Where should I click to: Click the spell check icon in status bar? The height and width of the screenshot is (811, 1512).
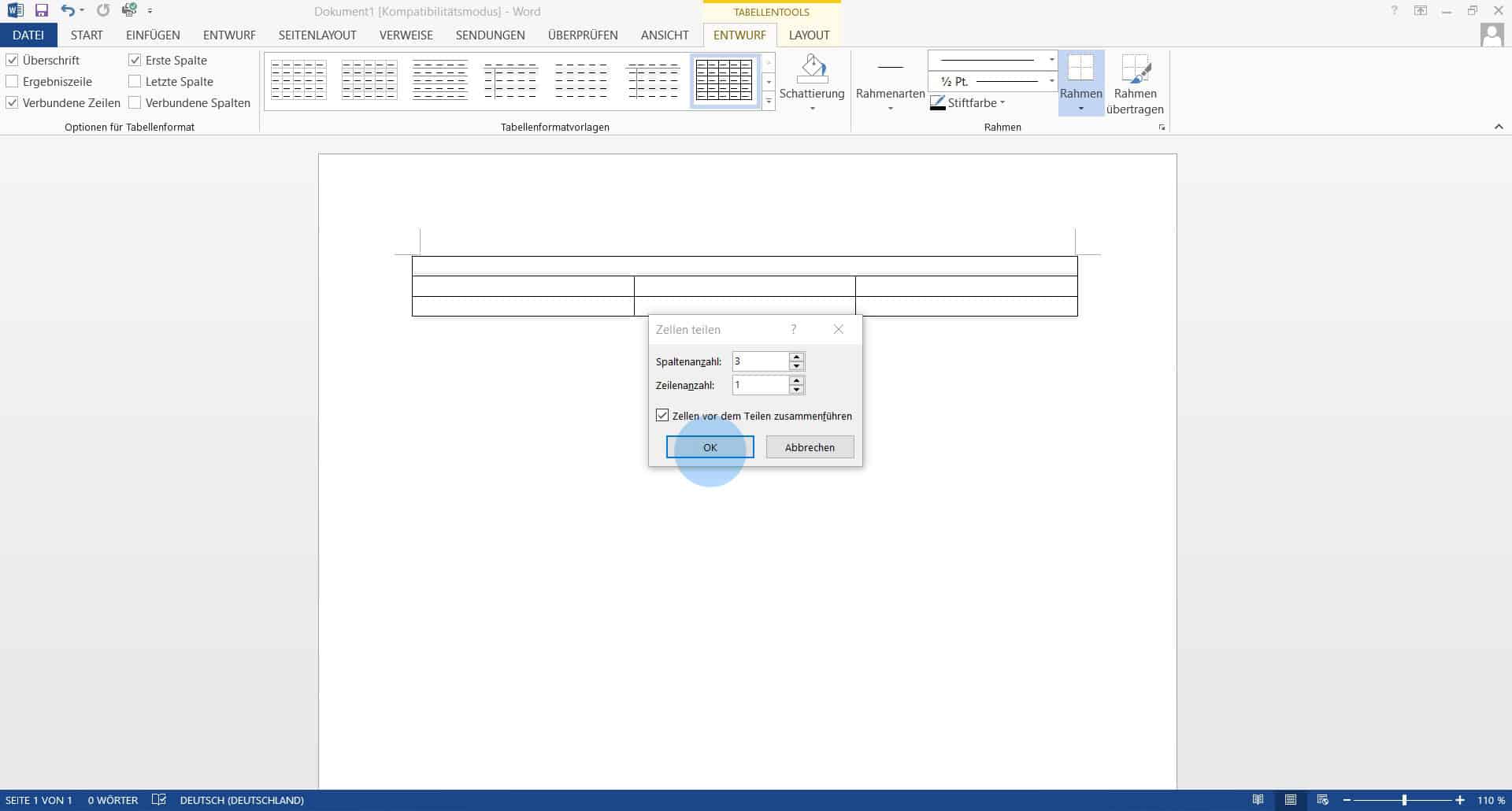click(159, 800)
